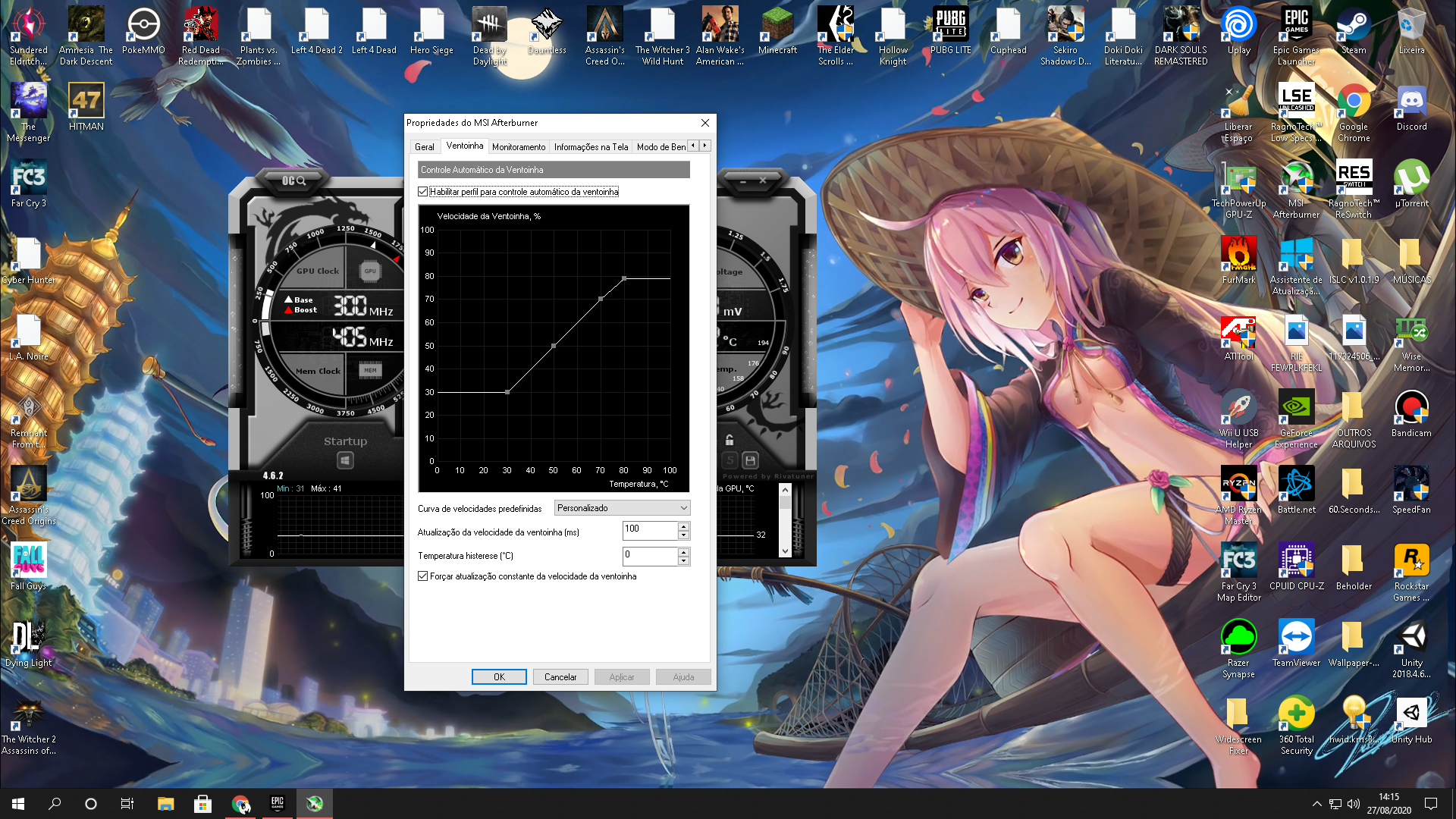The width and height of the screenshot is (1456, 819).
Task: Open the Uplay desktop icon
Action: [1238, 32]
